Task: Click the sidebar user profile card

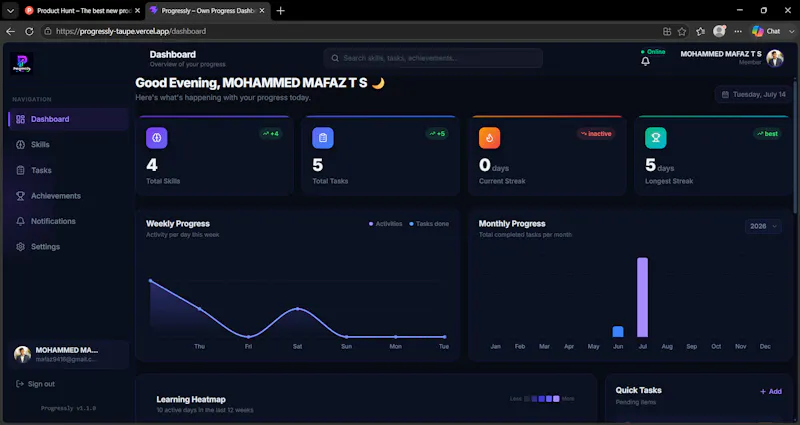Action: (x=68, y=354)
